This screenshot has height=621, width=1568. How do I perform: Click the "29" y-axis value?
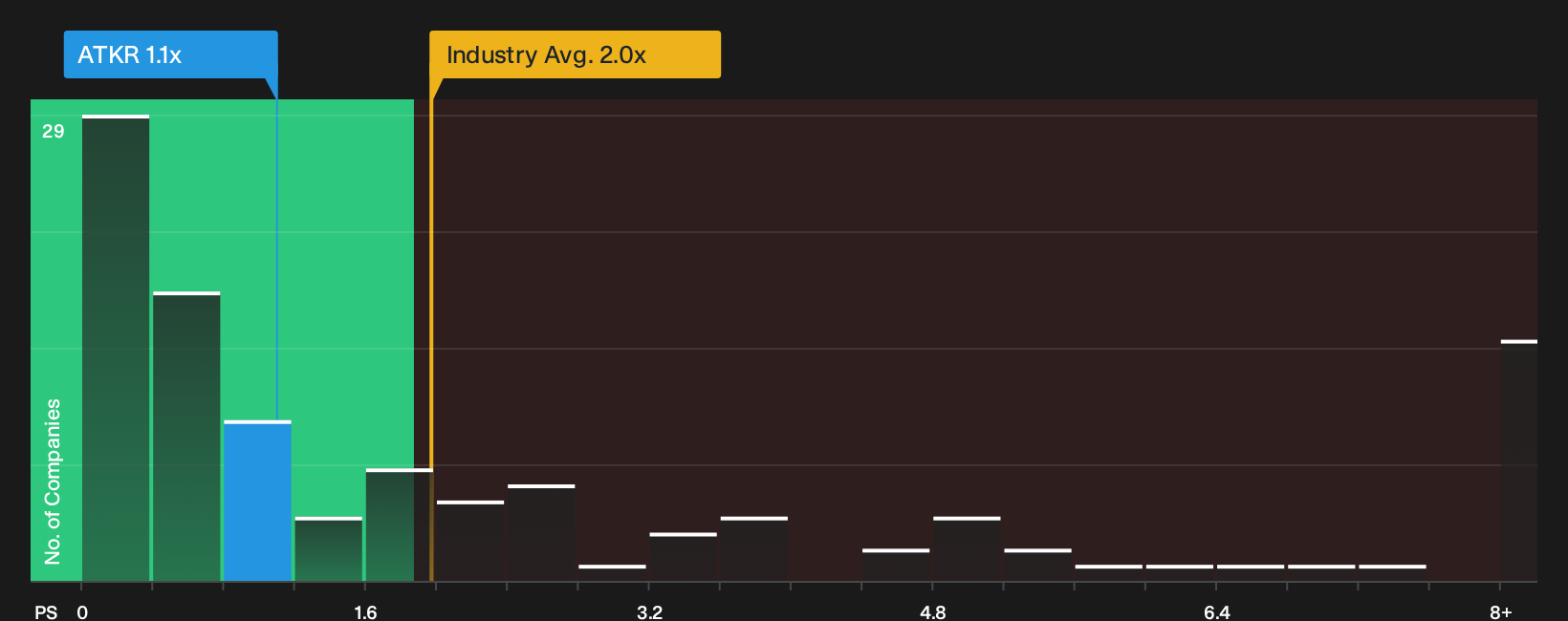coord(53,131)
